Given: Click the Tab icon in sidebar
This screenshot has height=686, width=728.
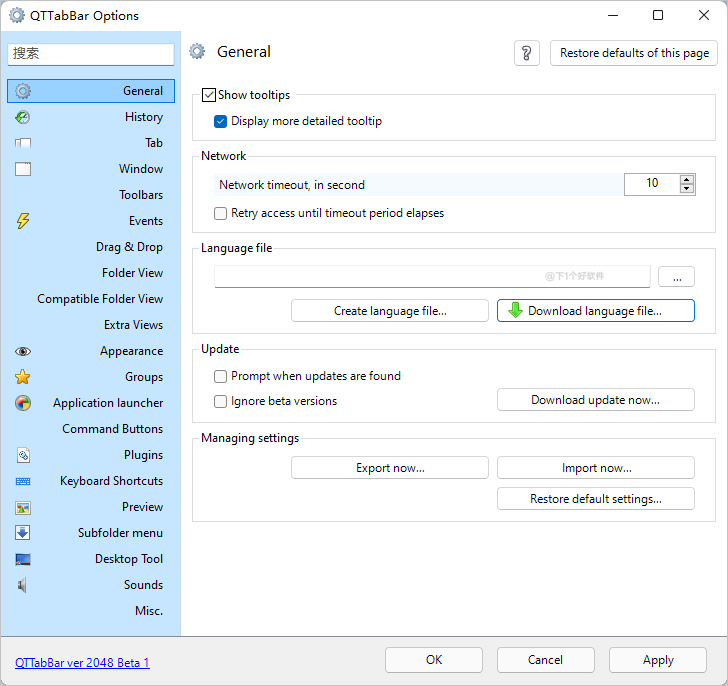Looking at the screenshot, I should 23,143.
